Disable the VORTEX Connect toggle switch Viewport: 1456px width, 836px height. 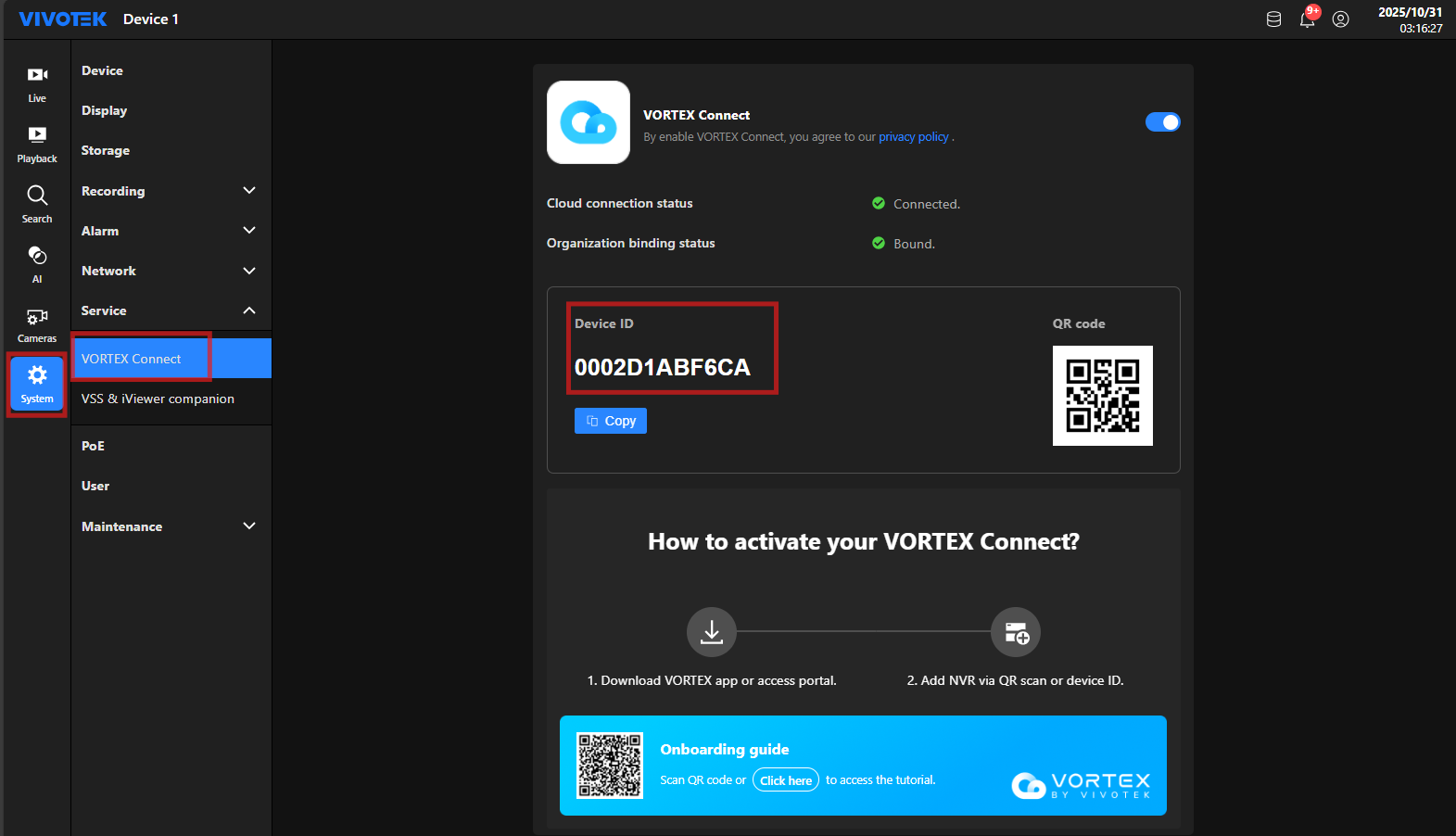pyautogui.click(x=1163, y=122)
